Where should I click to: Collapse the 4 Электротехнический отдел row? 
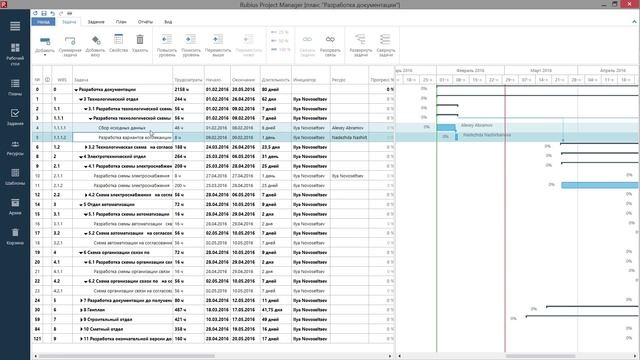(x=81, y=157)
